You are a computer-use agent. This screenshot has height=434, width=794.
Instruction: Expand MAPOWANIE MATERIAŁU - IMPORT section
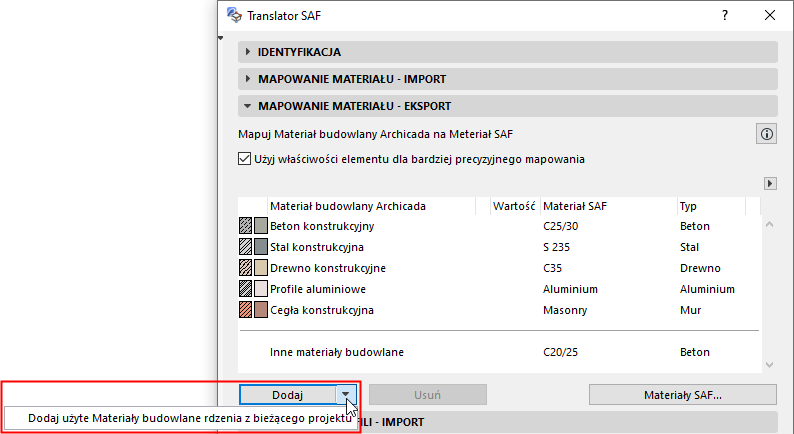tap(508, 79)
